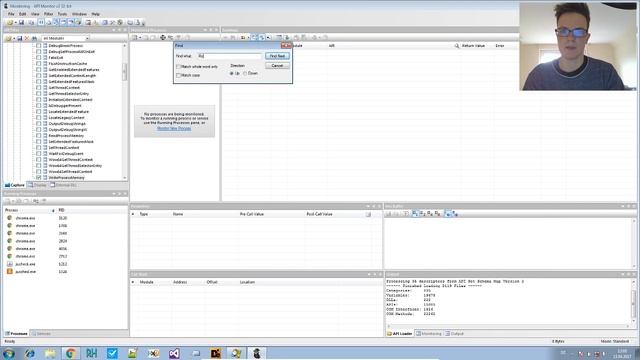The width and height of the screenshot is (640, 360).
Task: Click the Find what input field
Action: point(229,56)
